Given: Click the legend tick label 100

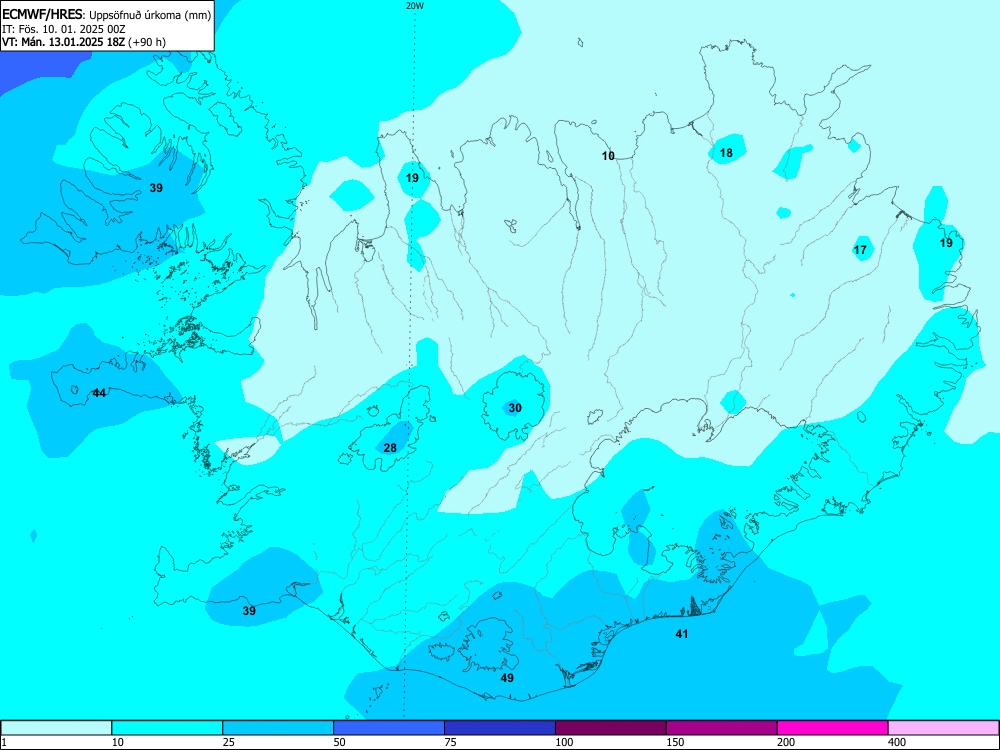Looking at the screenshot, I should pos(564,742).
